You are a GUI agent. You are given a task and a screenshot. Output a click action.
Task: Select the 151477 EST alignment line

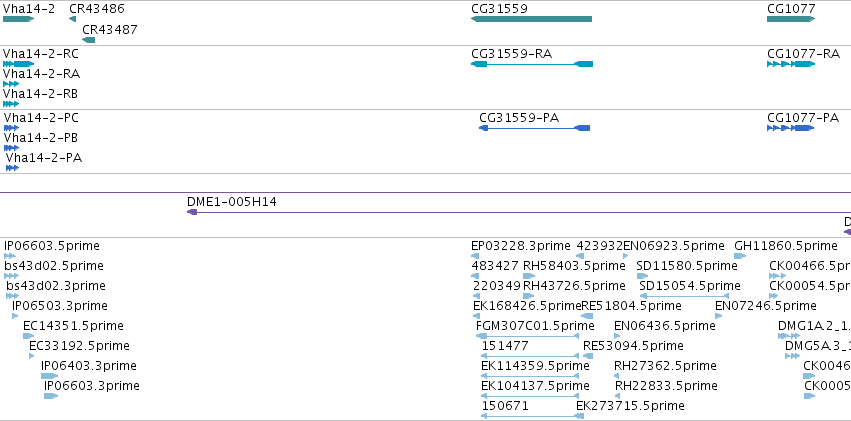tap(530, 356)
